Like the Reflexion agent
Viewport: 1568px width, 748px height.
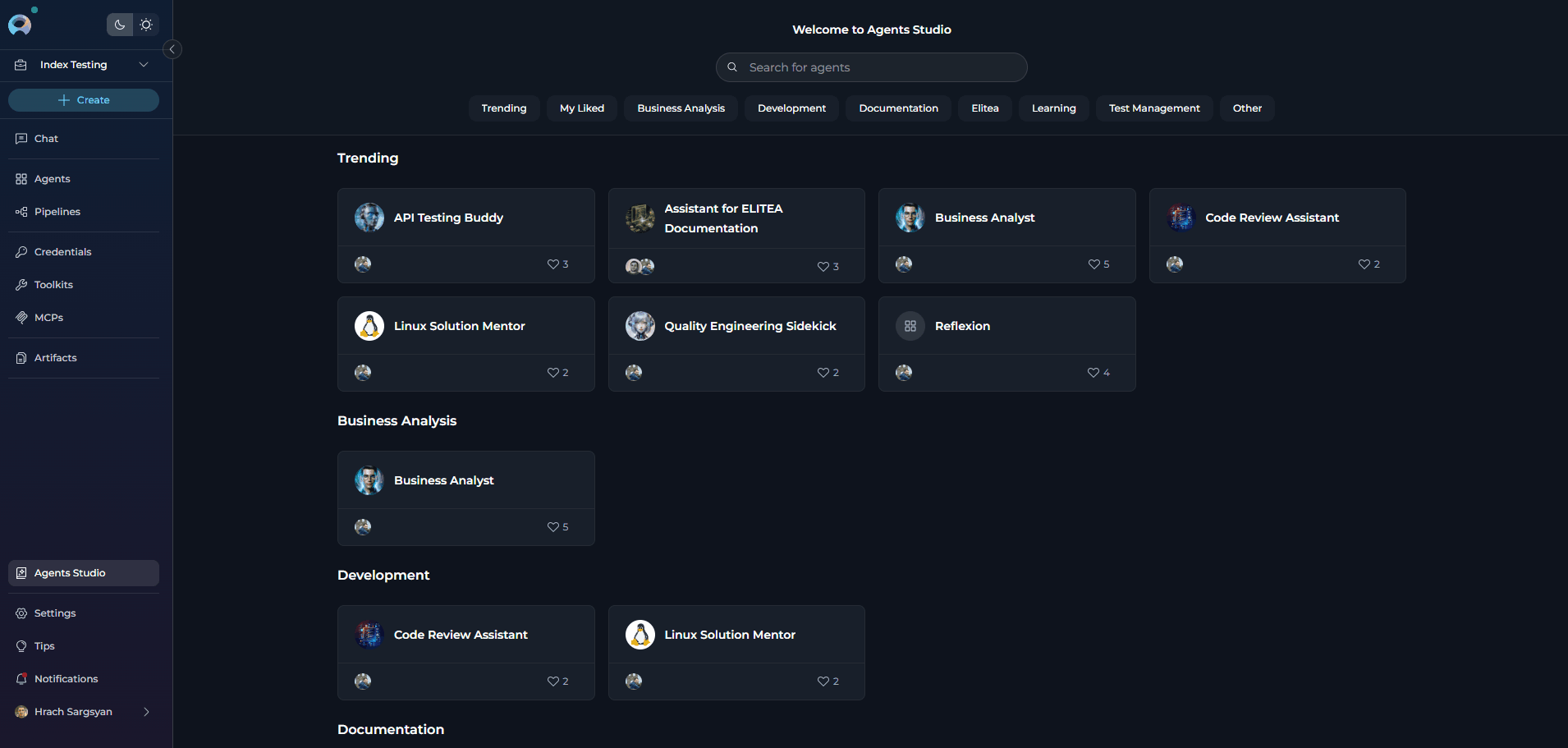click(x=1093, y=372)
